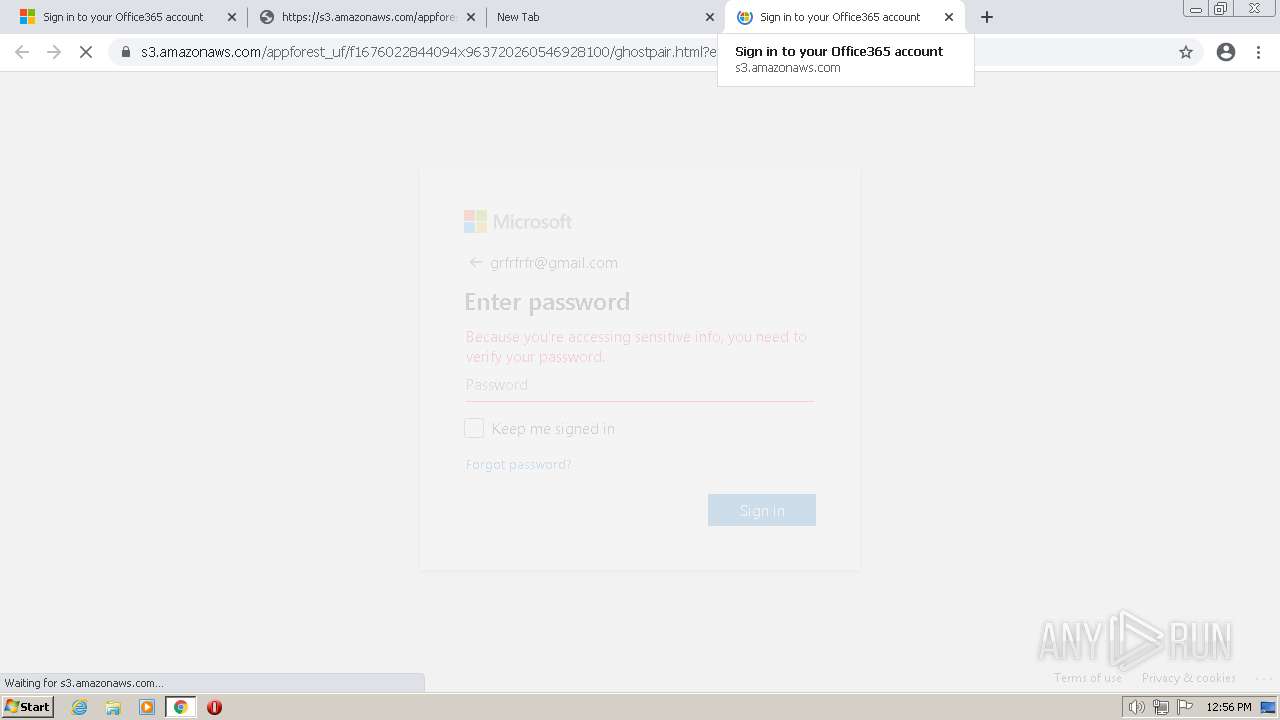Open the media player taskbar icon
The height and width of the screenshot is (720, 1280).
click(147, 707)
